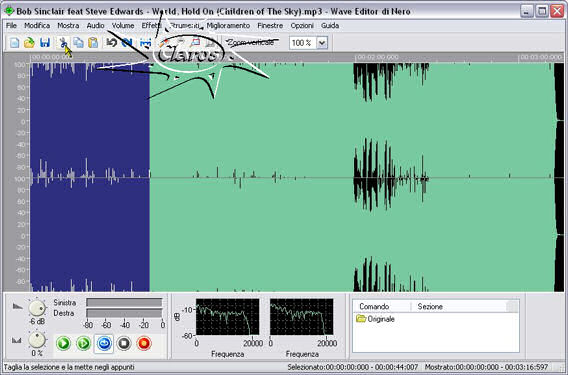The width and height of the screenshot is (568, 375).
Task: Cut the selection with the scissors icon
Action: coord(63,43)
